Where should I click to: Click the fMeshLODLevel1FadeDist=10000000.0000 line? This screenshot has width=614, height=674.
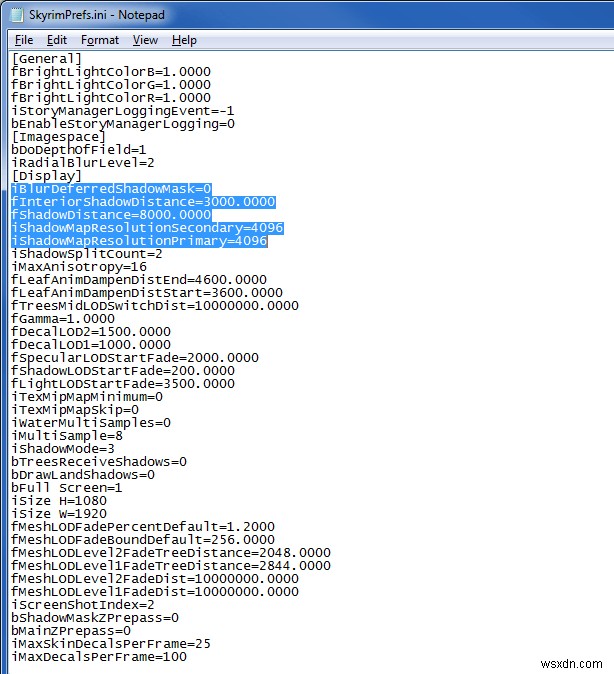[x=155, y=592]
